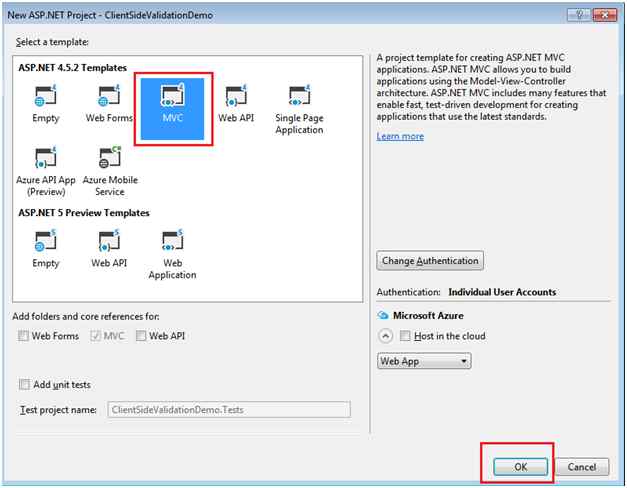Tick the Web Forms folders checkbox
This screenshot has width=627, height=488.
pos(23,336)
